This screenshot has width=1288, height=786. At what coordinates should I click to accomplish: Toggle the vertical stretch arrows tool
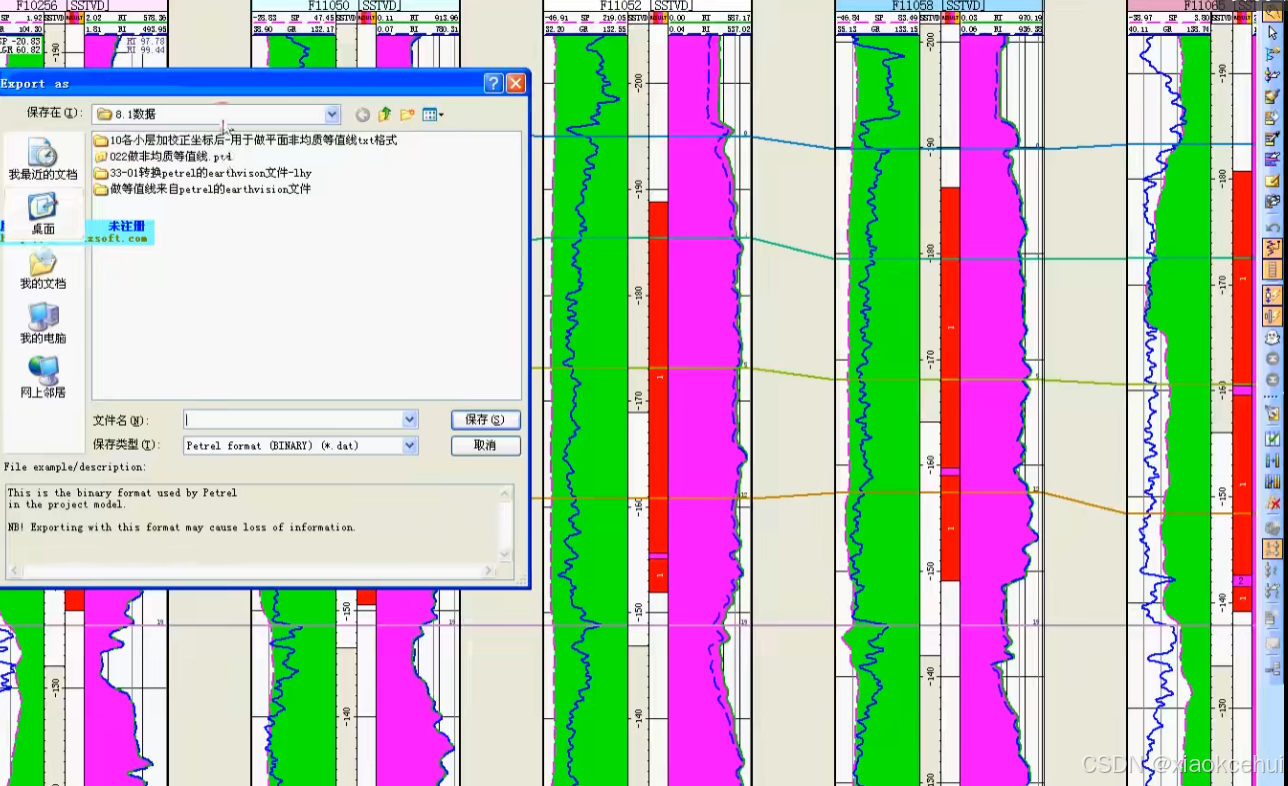click(1273, 295)
